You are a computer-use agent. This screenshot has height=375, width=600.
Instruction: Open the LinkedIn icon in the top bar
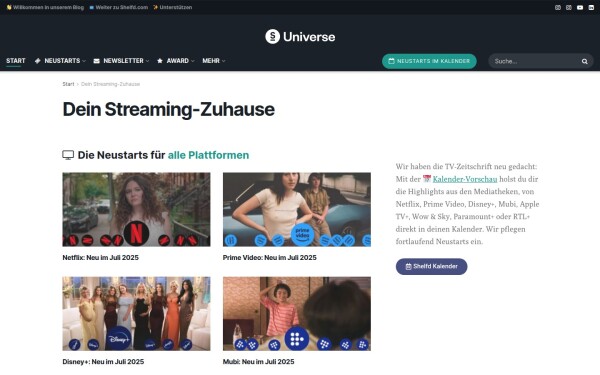pos(591,7)
